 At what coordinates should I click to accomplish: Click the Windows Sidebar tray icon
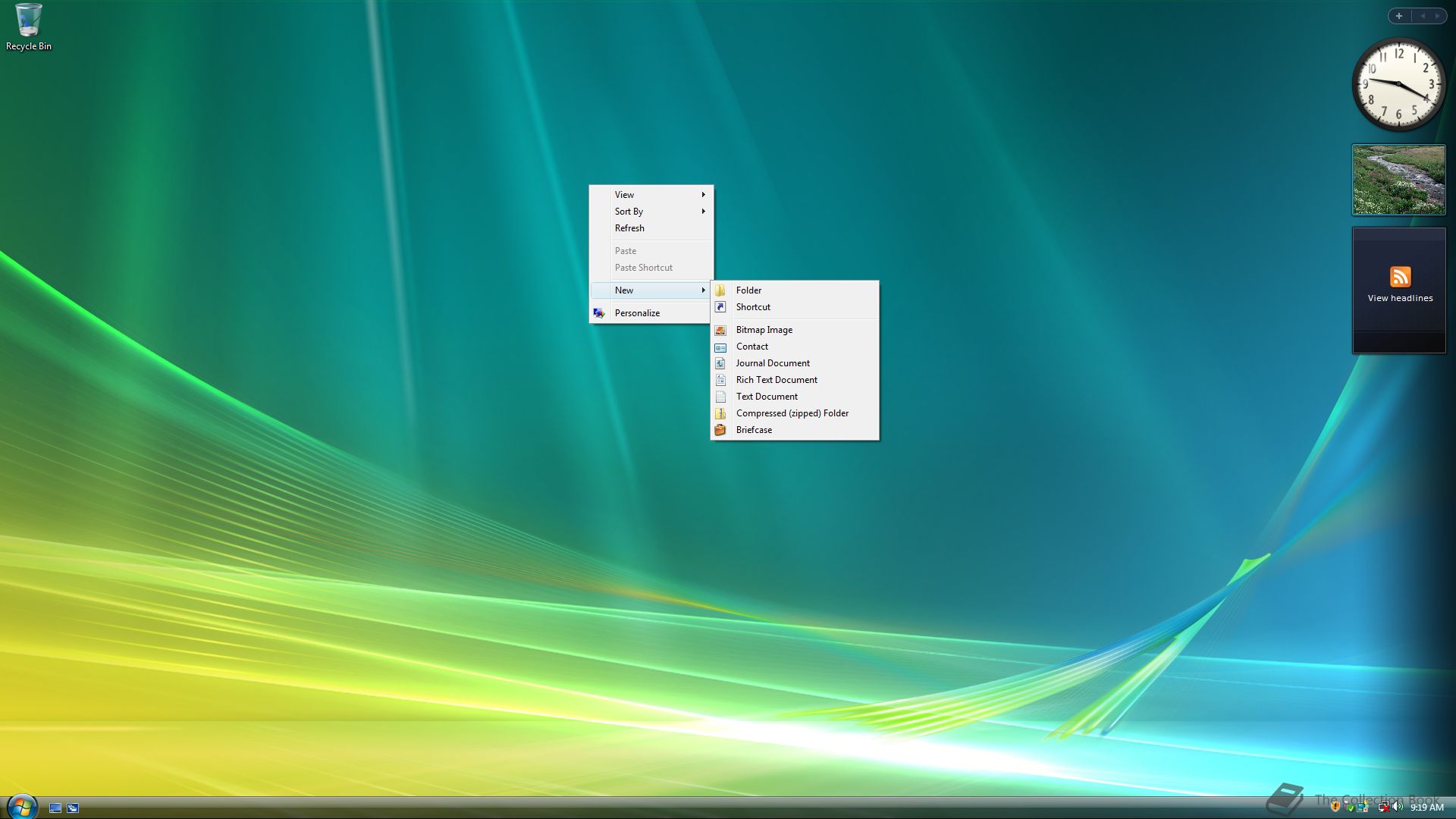(x=1363, y=806)
